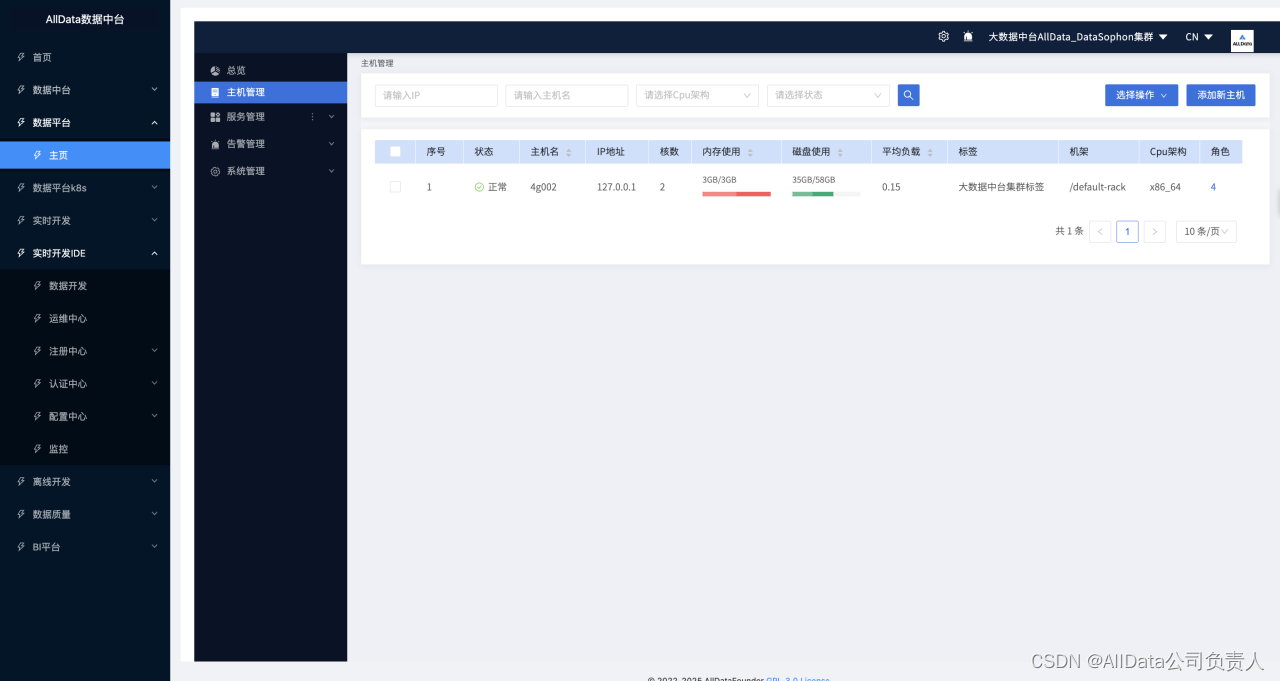The height and width of the screenshot is (681, 1280).
Task: Click the lightning icon beside 首页
Action: point(21,57)
